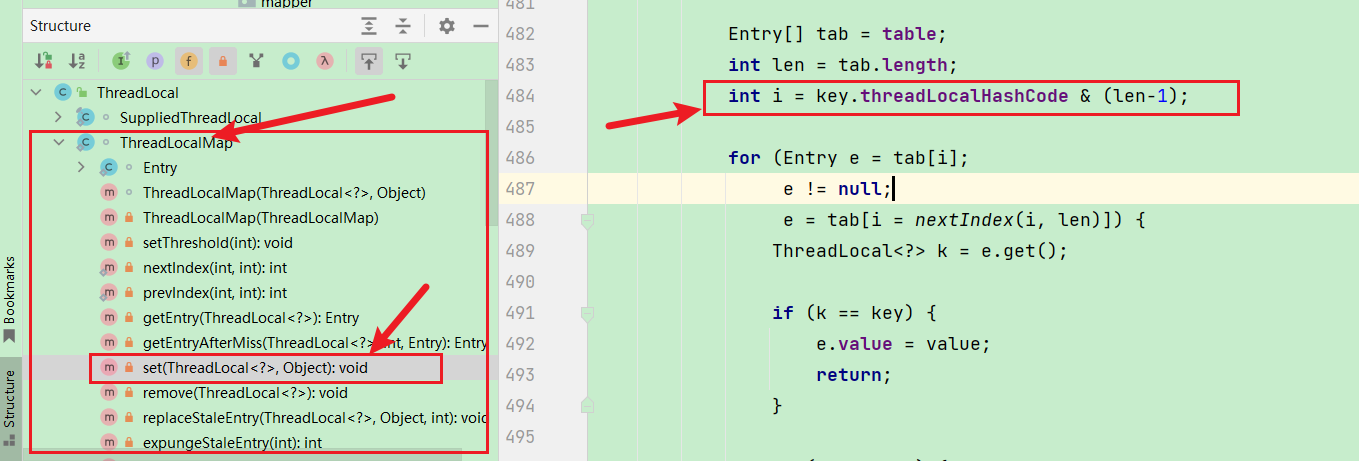Select getEntry(ThreadLocal<?>): Entry method

(251, 318)
